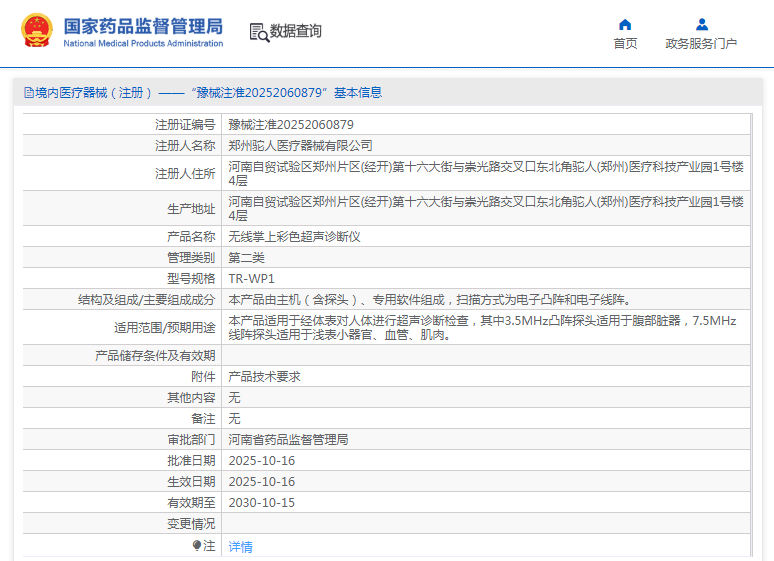Click the 政务服务门户 person icon
Image resolution: width=774 pixels, height=561 pixels.
point(701,25)
